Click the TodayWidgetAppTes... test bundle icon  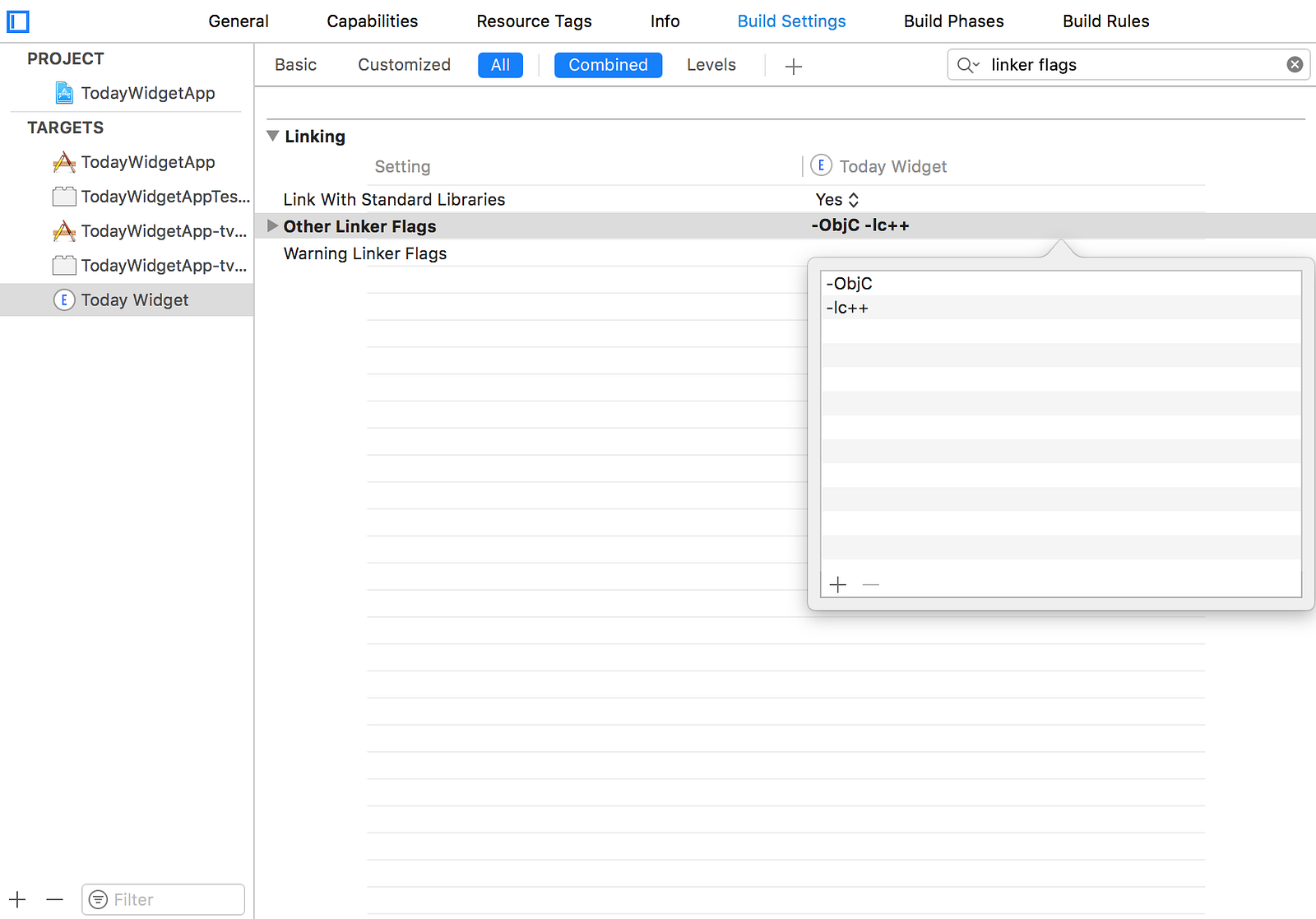[64, 197]
